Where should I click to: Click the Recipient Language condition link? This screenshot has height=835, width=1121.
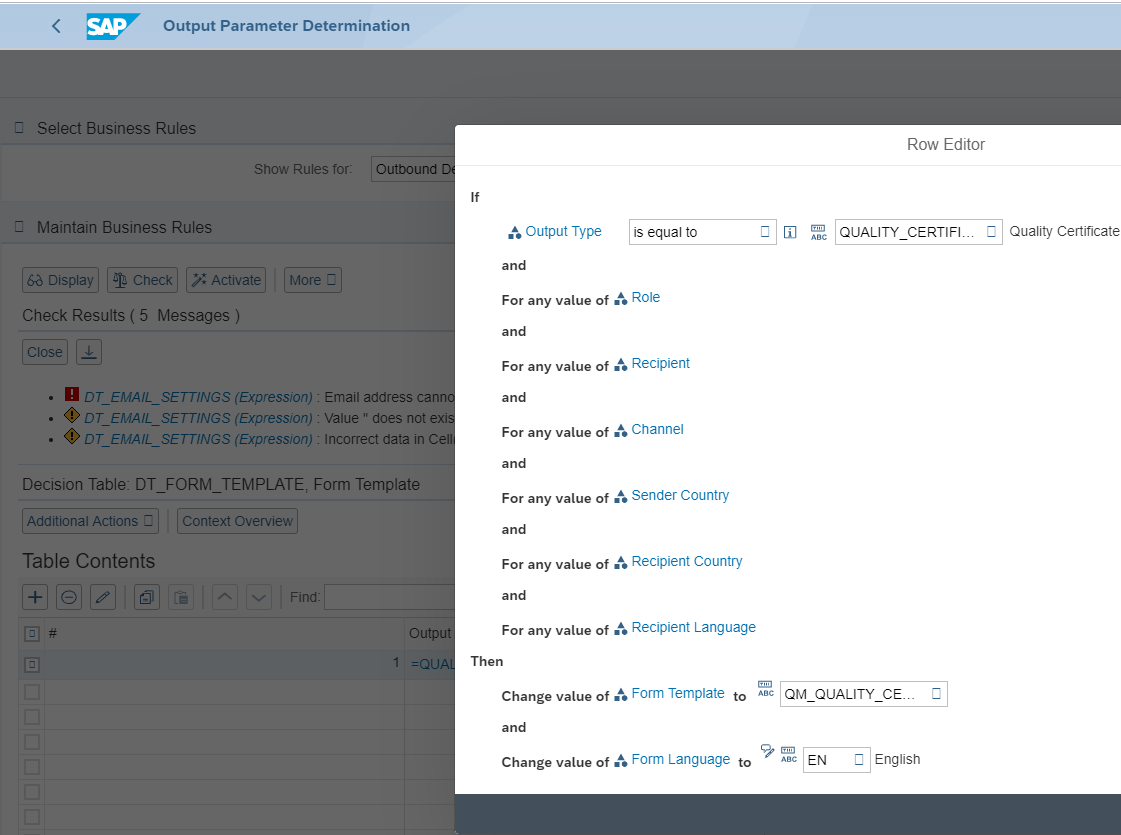click(693, 628)
